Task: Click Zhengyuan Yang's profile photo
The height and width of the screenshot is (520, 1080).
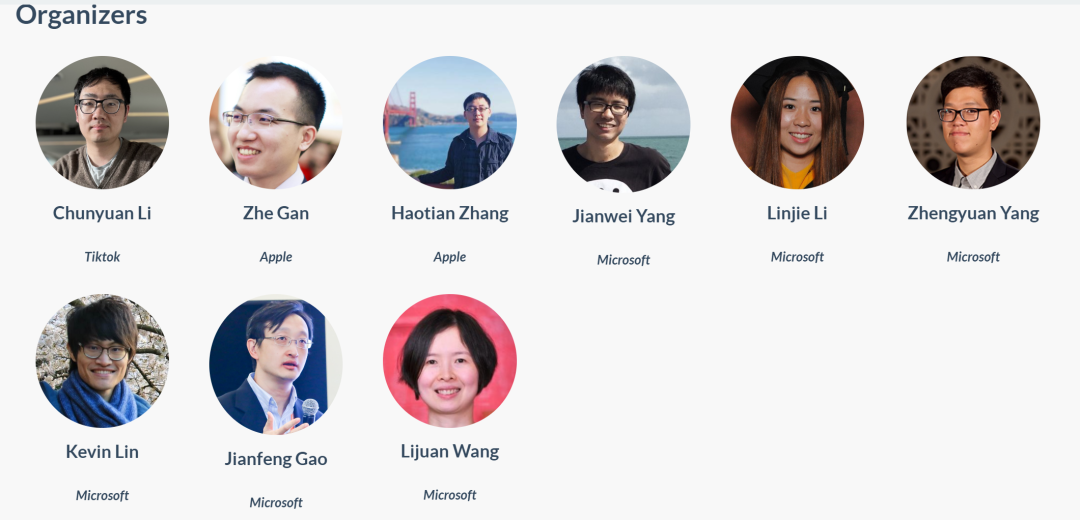Action: point(973,122)
